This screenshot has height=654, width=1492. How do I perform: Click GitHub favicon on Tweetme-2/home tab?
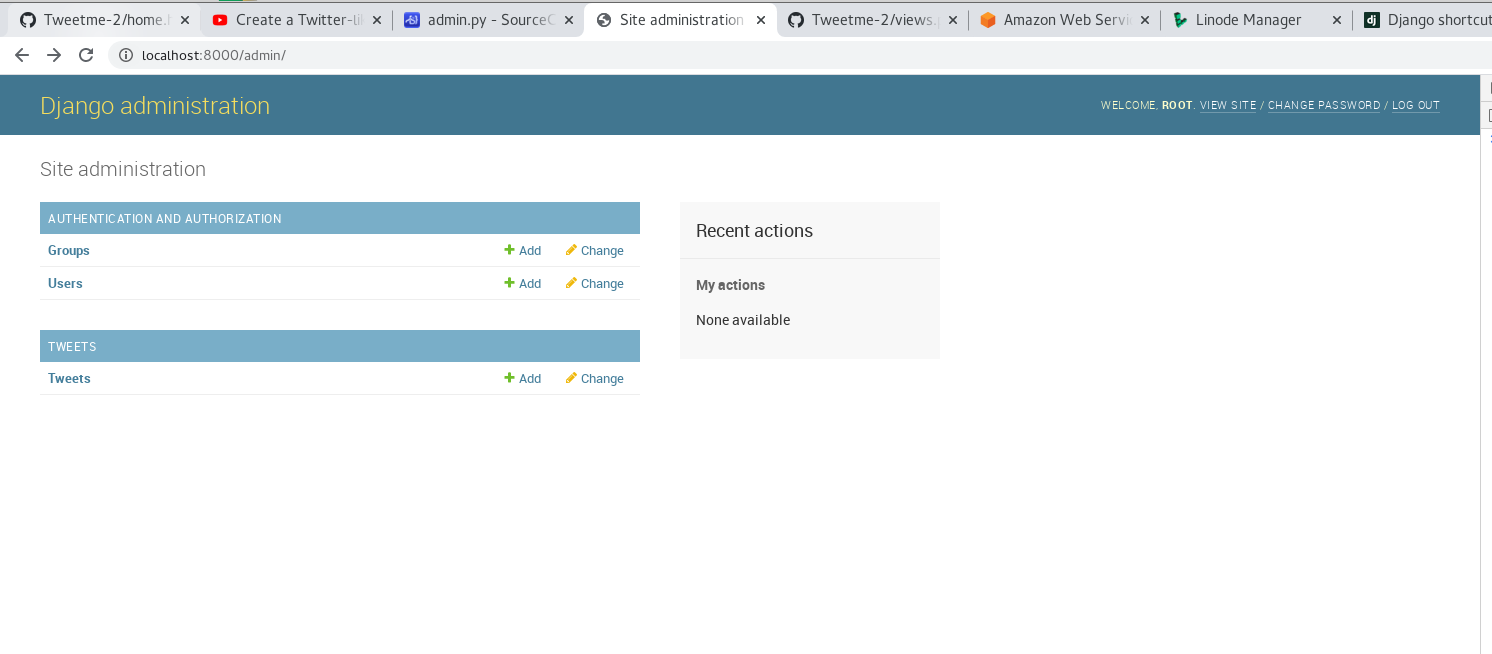click(x=28, y=20)
